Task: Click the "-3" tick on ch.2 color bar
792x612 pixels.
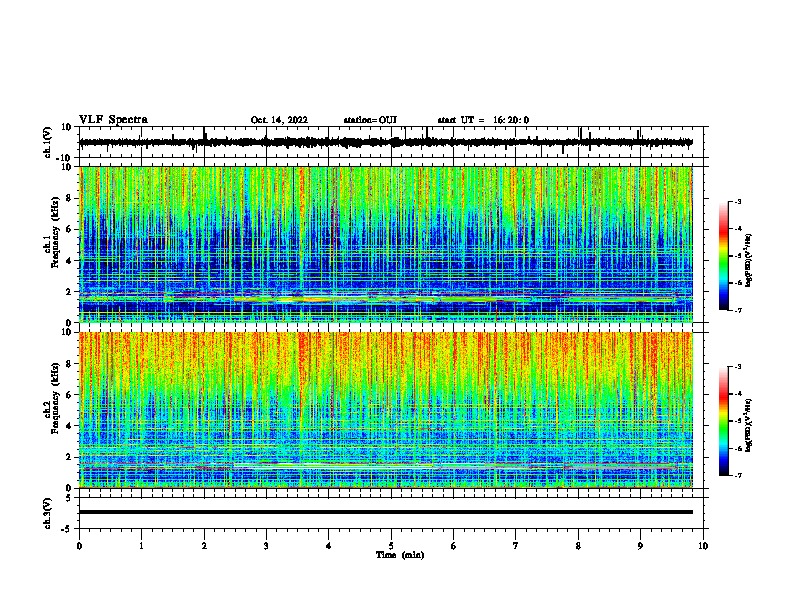Action: coord(737,367)
